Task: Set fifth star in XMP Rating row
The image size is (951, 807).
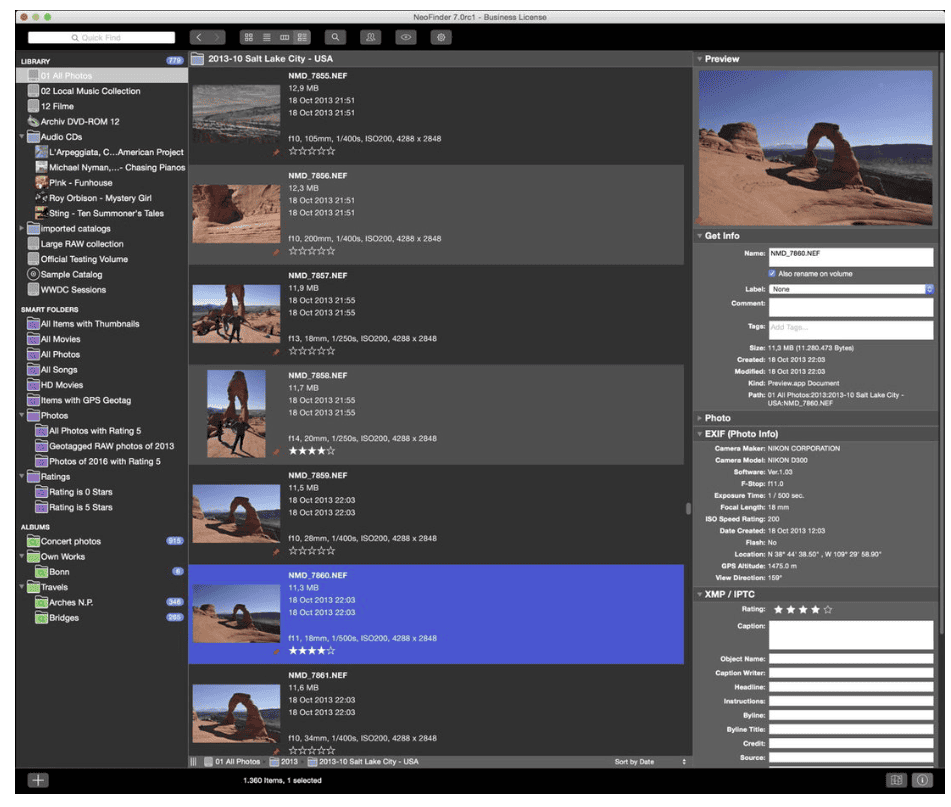Action: click(x=828, y=609)
